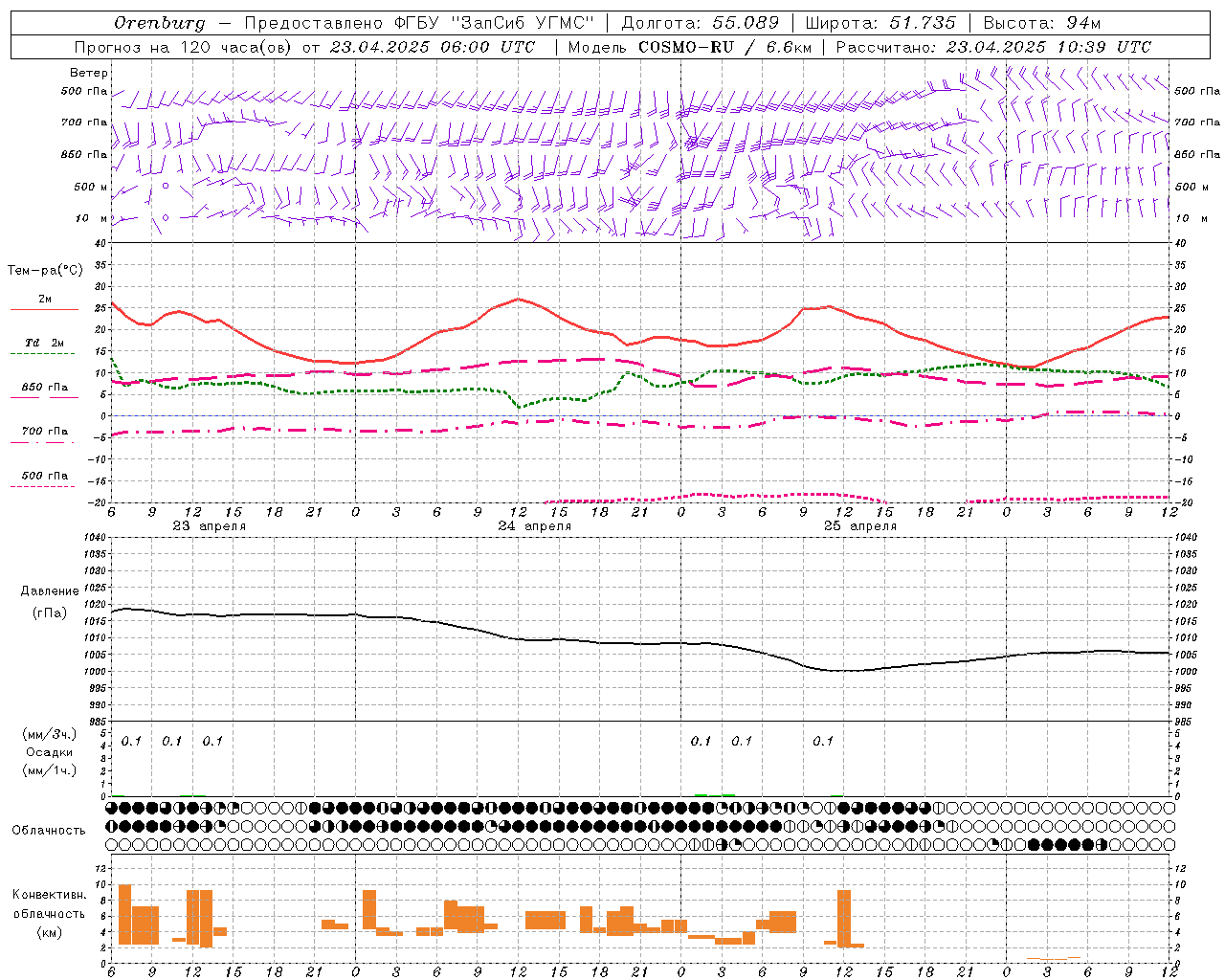The width and height of the screenshot is (1225, 980).
Task: Click the "(мм/1ч.)" precipitation unit label
Action: pyautogui.click(x=50, y=770)
